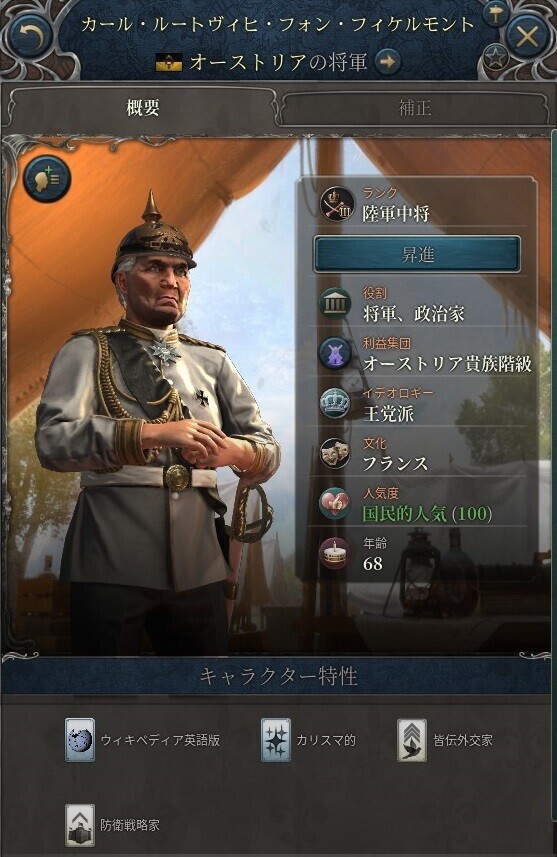Click the culture masks icon
557x857 pixels.
[x=335, y=454]
